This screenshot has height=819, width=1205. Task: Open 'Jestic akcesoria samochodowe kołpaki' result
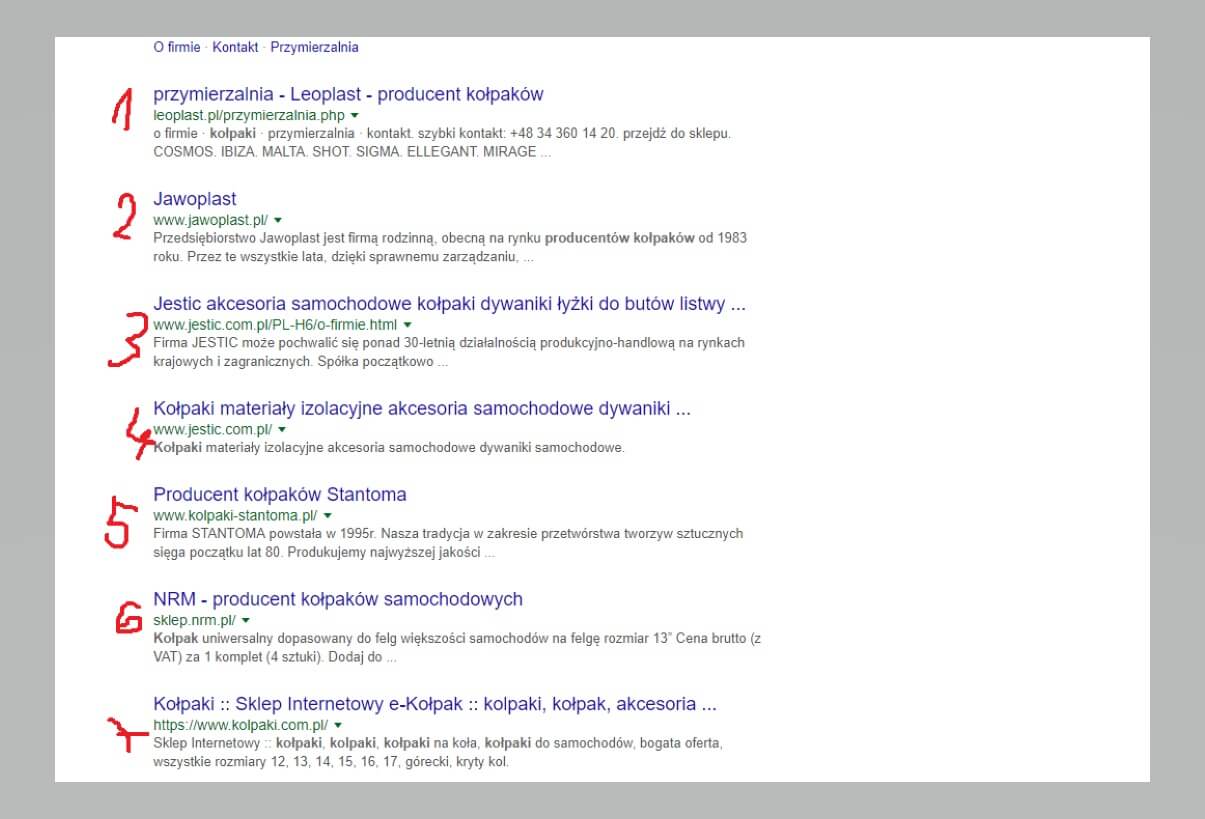point(449,304)
